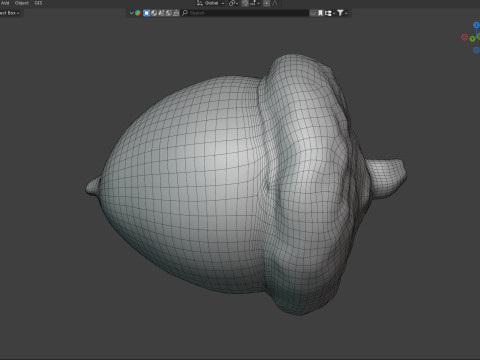
Task: Toggle the fifth filter icon next to magnifier
Action: tap(176, 13)
